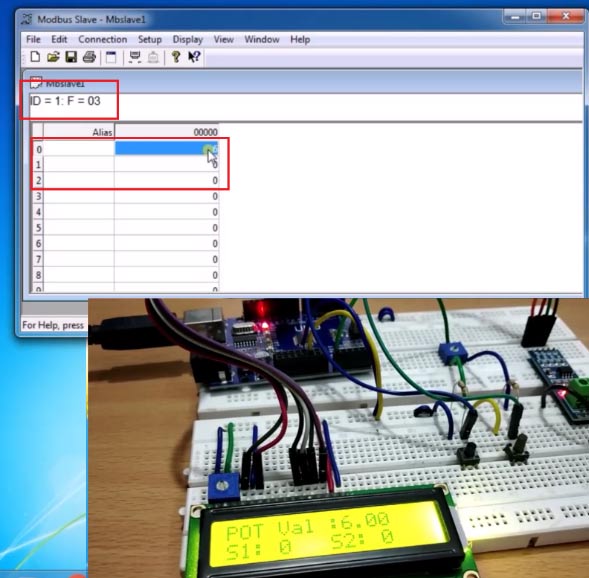The height and width of the screenshot is (578, 589).
Task: Minimize the Modbus Slave window
Action: click(x=515, y=17)
